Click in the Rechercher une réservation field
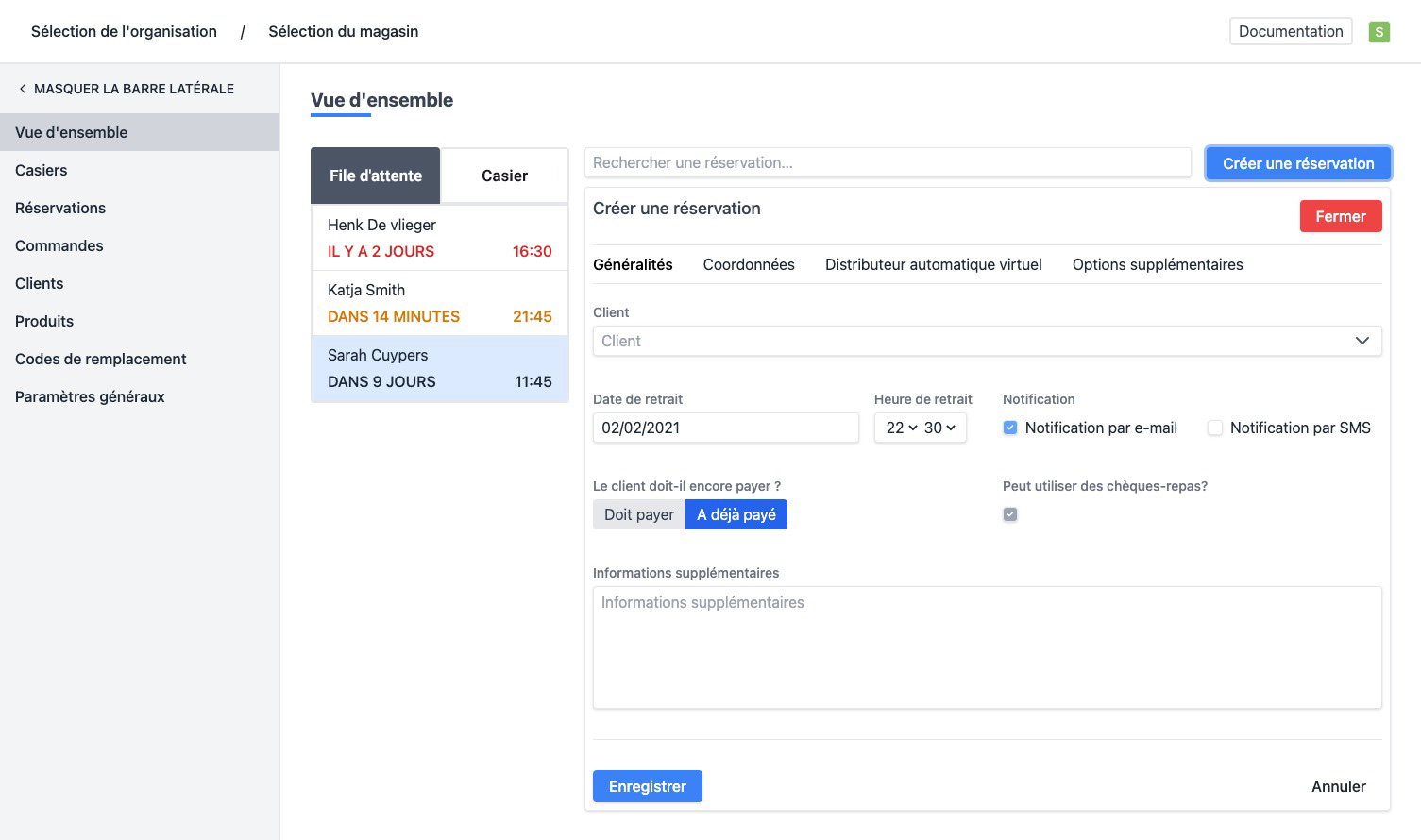 (887, 162)
